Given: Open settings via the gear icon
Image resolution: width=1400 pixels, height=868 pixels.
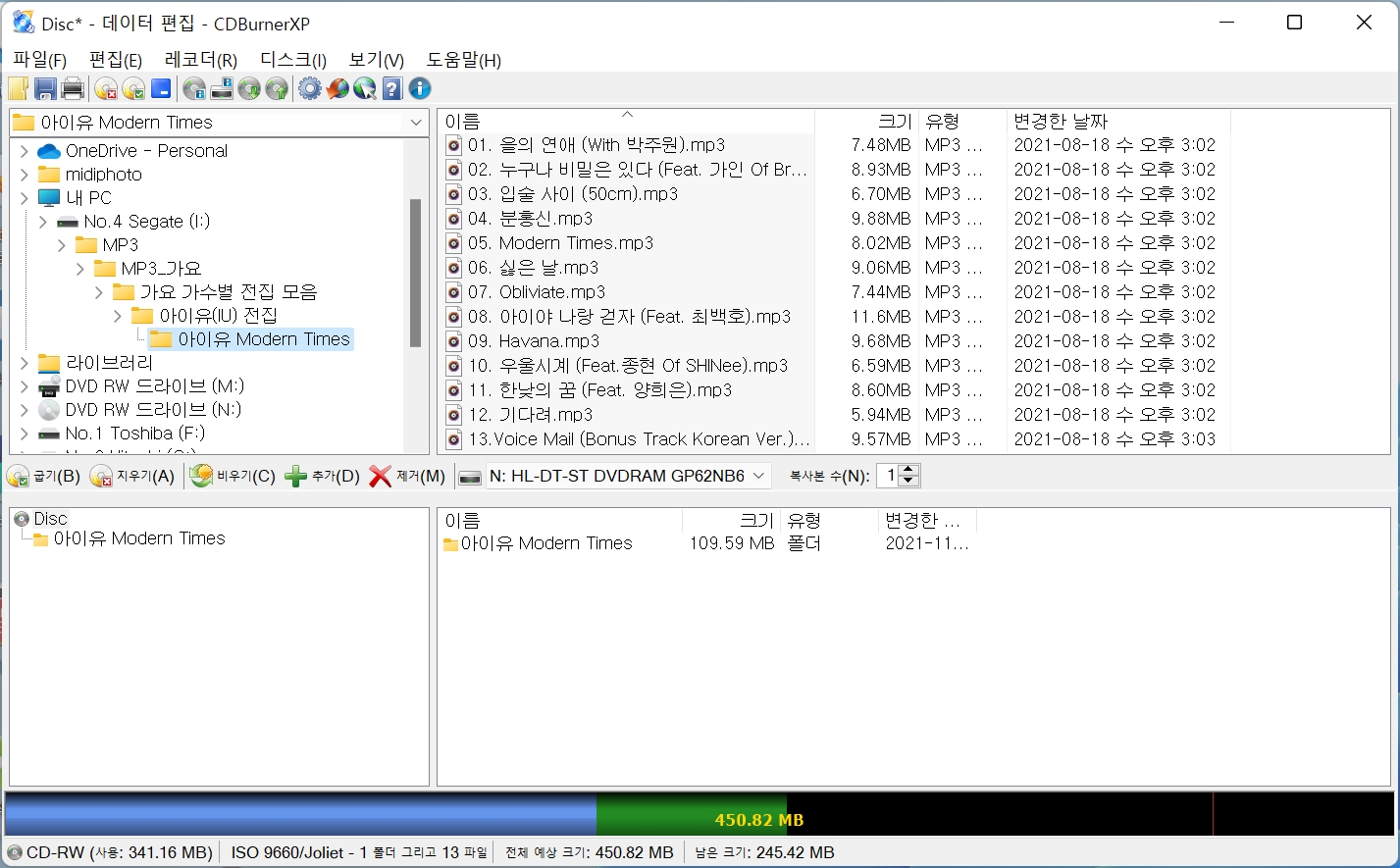Looking at the screenshot, I should coord(310,89).
